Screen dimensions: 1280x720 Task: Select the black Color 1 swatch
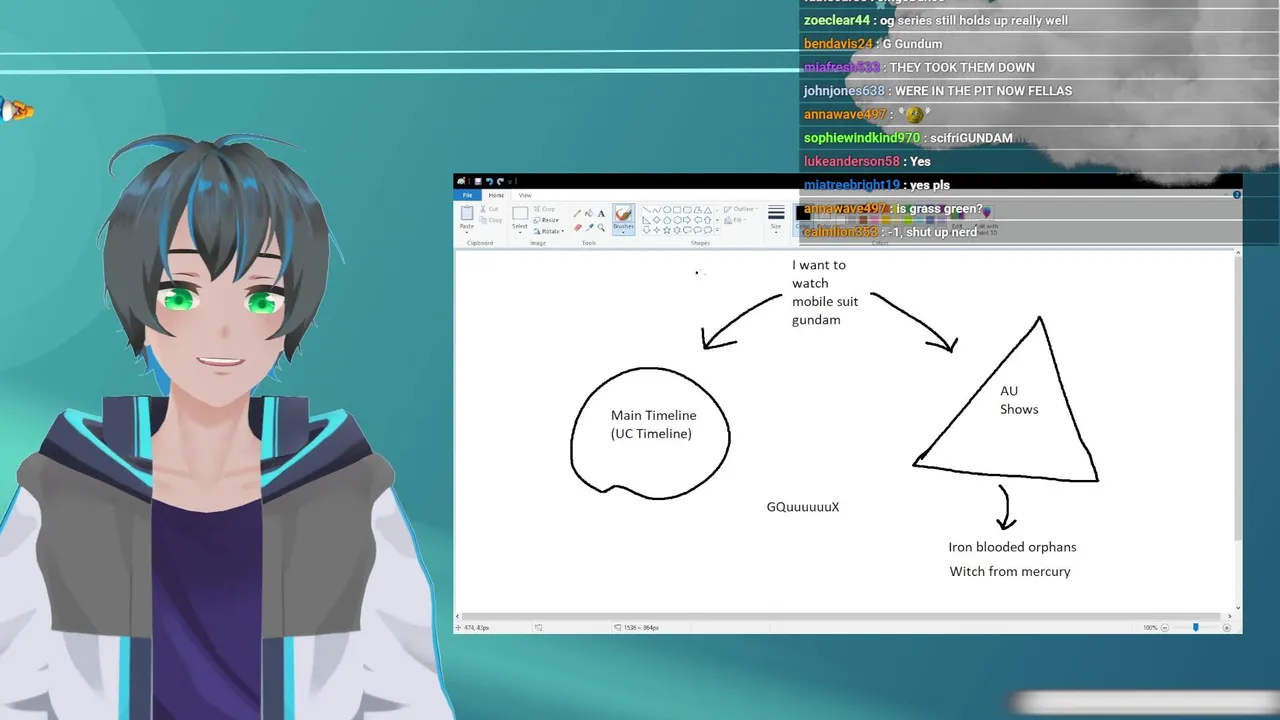(x=803, y=212)
